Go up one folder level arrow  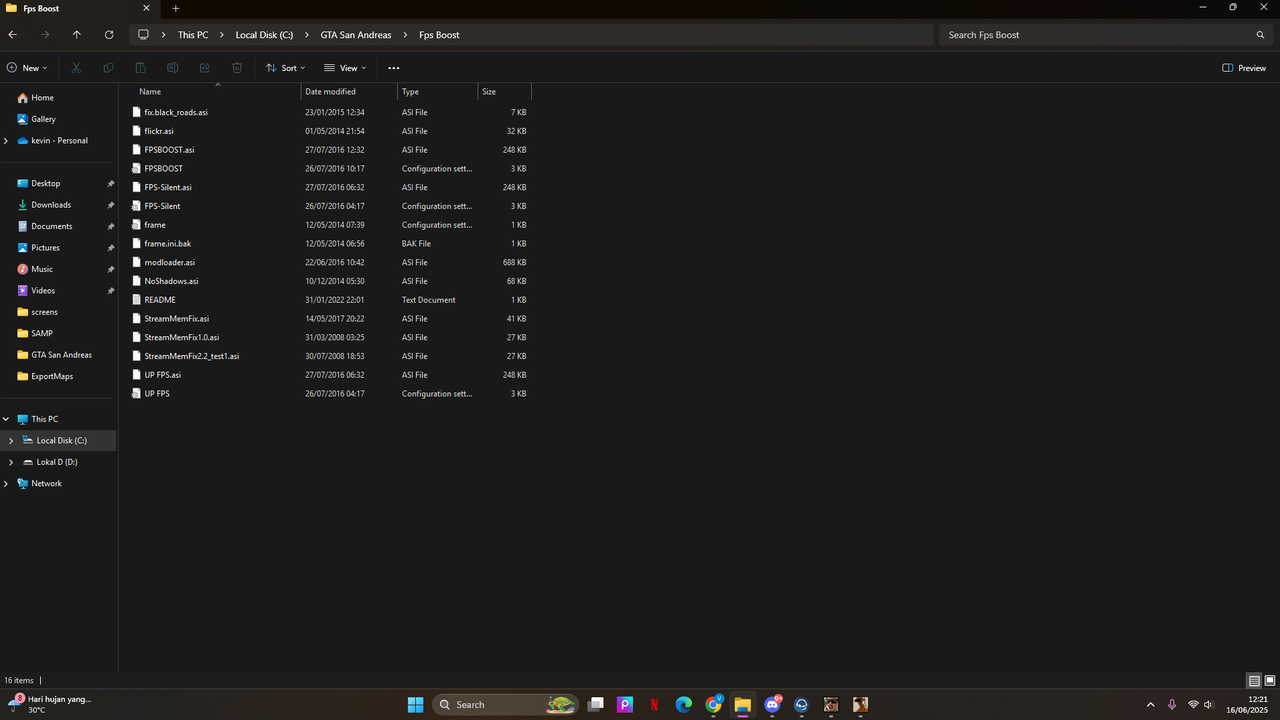77,35
